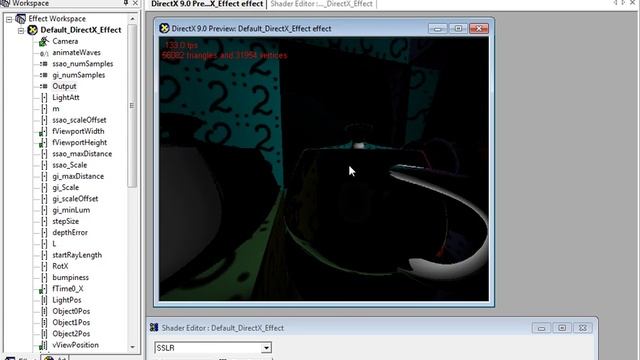Click the ssao_numSamples integer icon
640x360 pixels.
44,64
